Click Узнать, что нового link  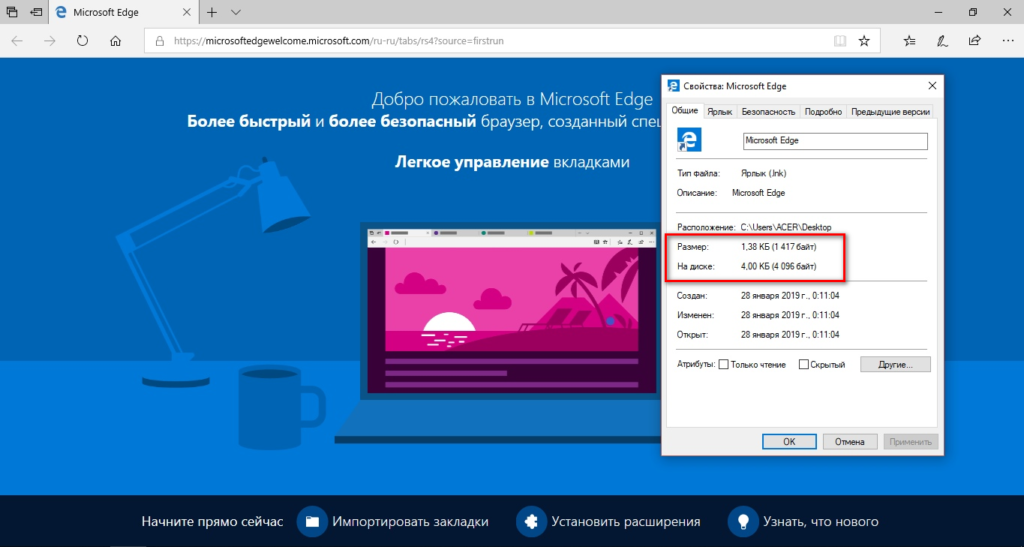[x=821, y=522]
